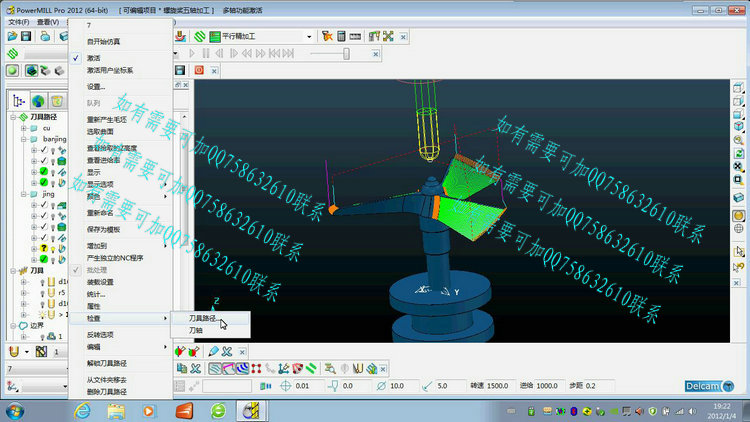This screenshot has height=422, width=750.
Task: Collapse the jing folder node
Action: pyautogui.click(x=23, y=194)
